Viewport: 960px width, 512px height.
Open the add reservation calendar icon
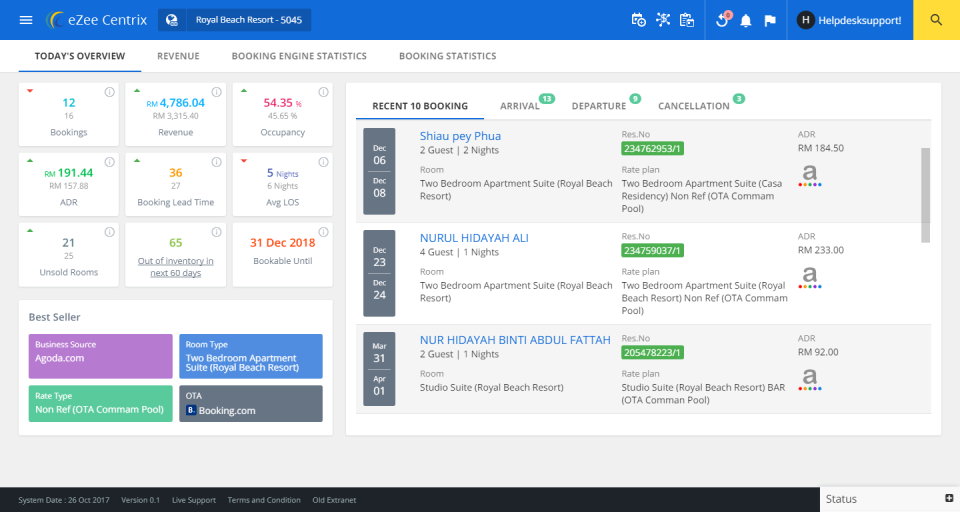point(639,20)
